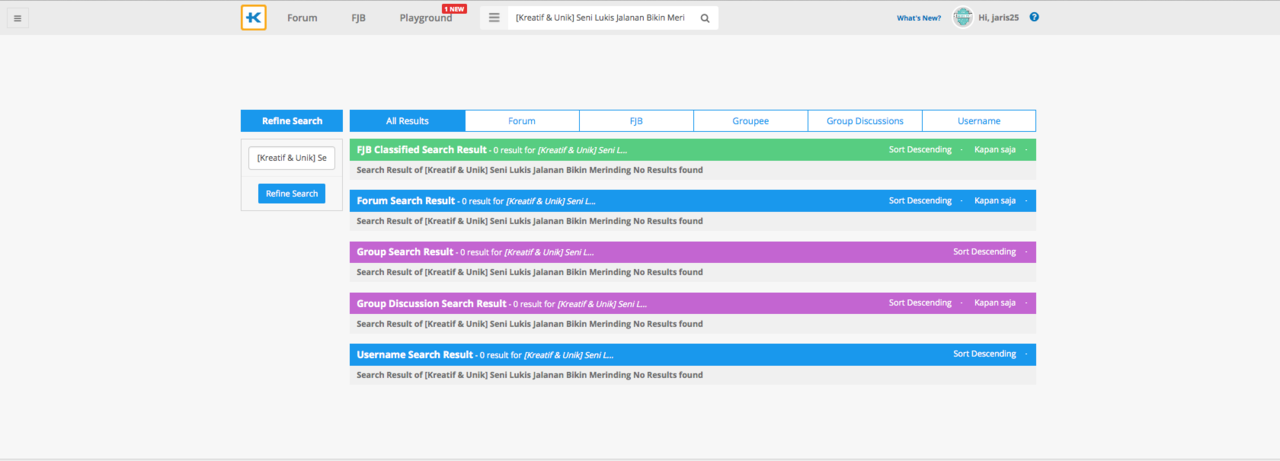Open Kapan saja filter for FJB Classified
Viewport: 1280px width, 461px height.
(x=995, y=149)
